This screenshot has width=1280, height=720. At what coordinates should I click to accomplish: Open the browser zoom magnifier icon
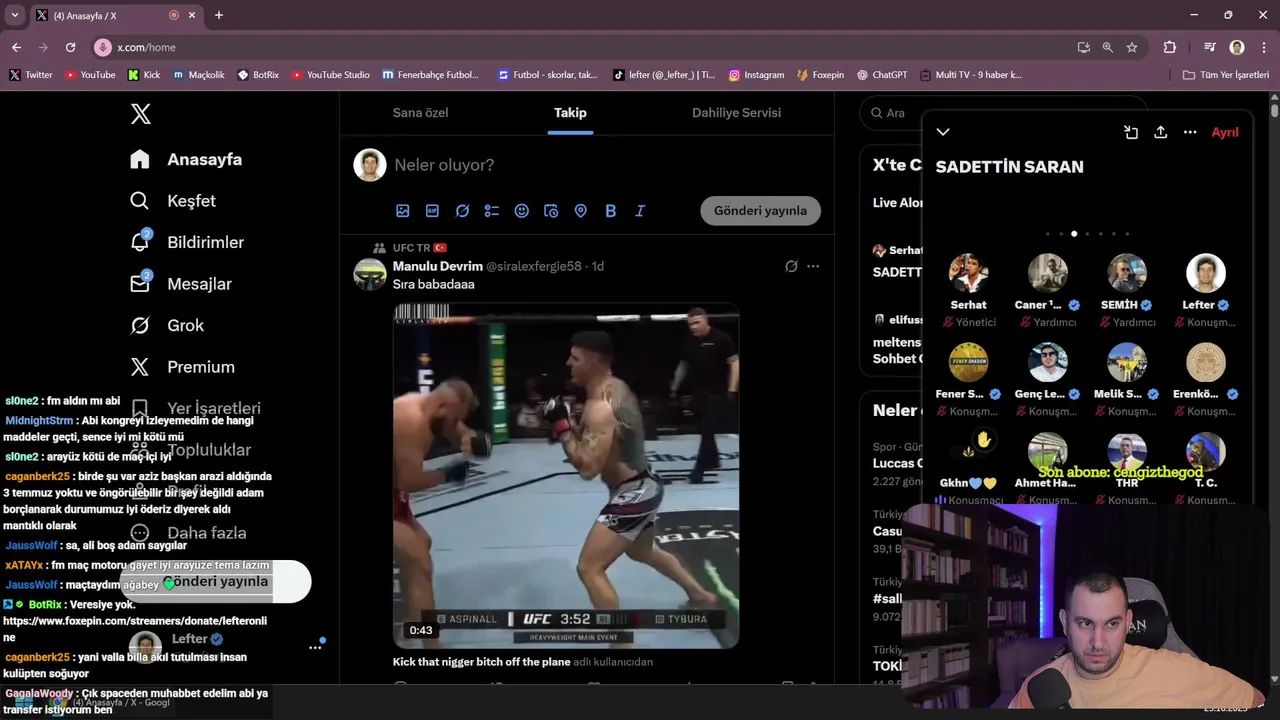(1108, 47)
